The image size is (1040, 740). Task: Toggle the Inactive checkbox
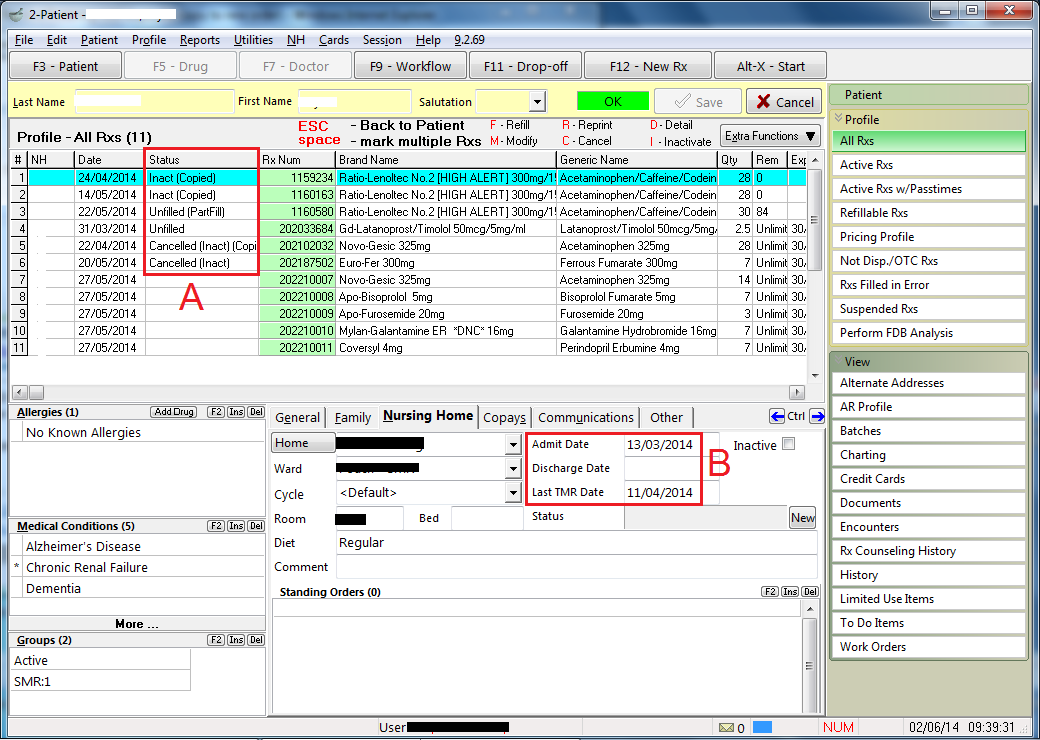[x=788, y=444]
